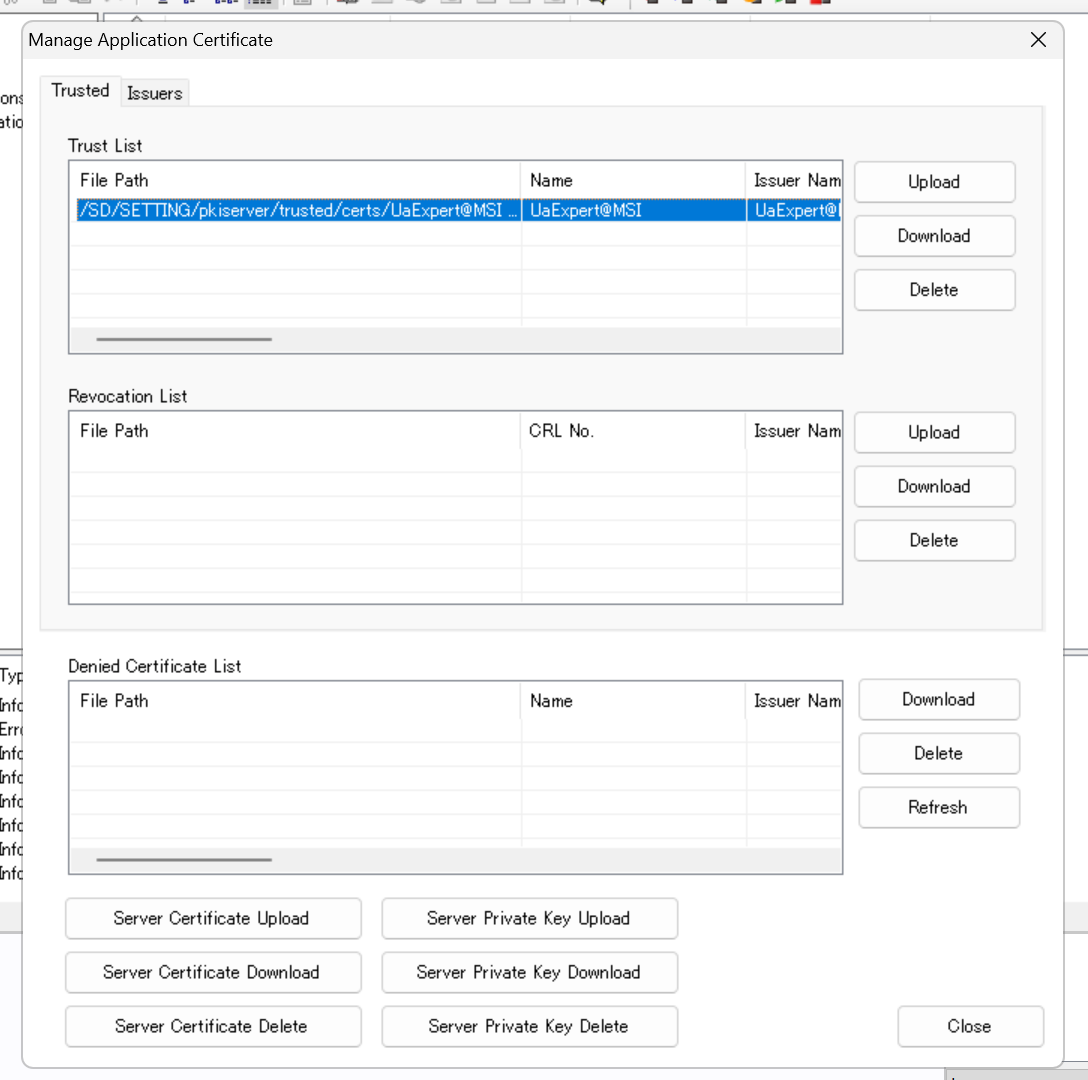Click Delete button for Trust List
Image resolution: width=1088 pixels, height=1080 pixels.
(934, 290)
